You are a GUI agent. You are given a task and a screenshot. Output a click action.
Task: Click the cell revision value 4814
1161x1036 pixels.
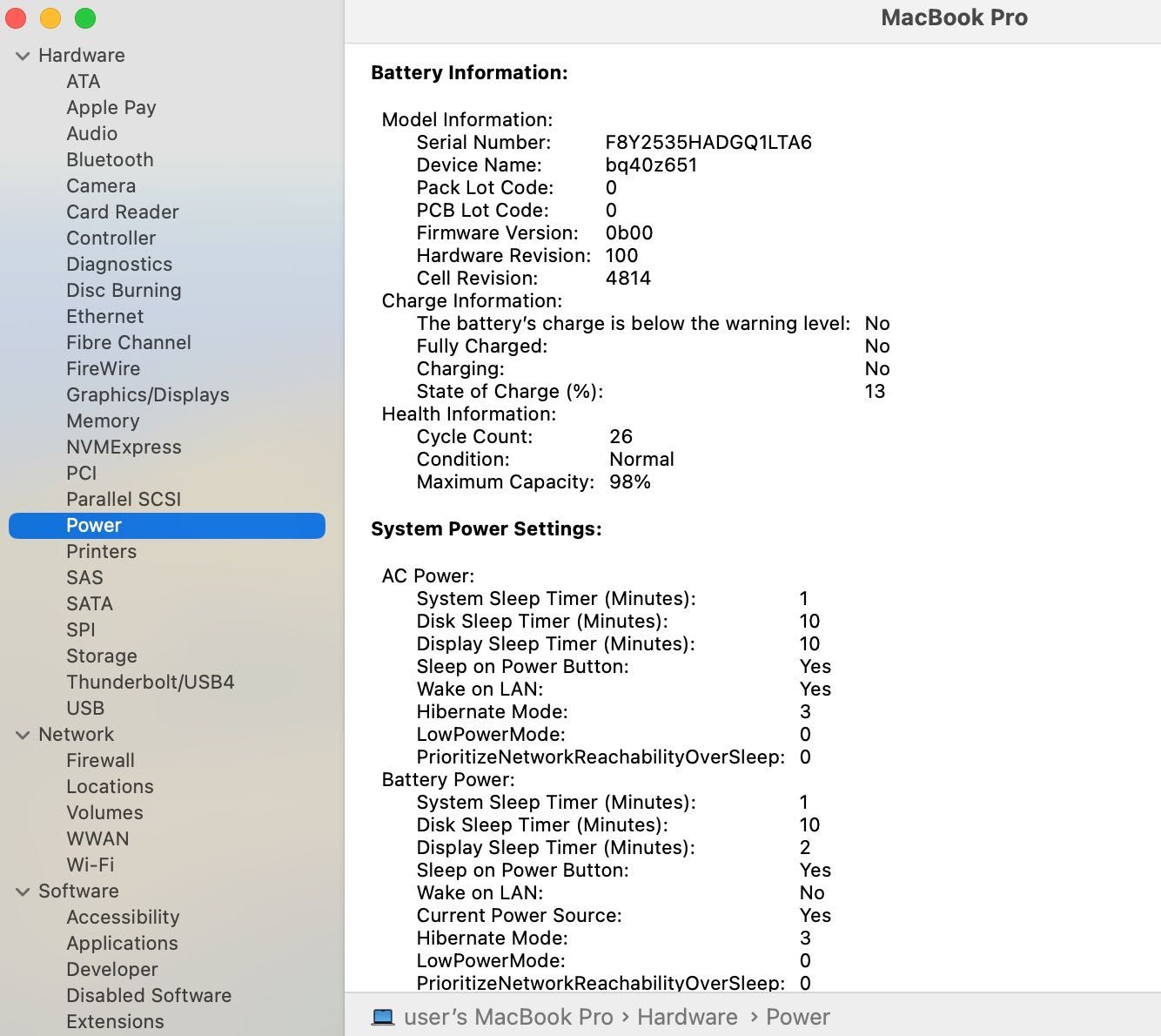[x=628, y=278]
